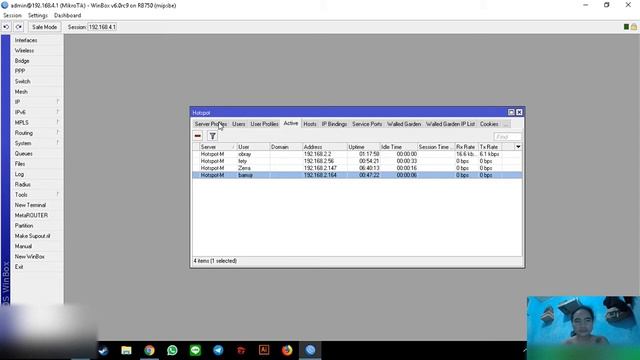
Task: Switch to the User Profiles tab
Action: click(264, 124)
